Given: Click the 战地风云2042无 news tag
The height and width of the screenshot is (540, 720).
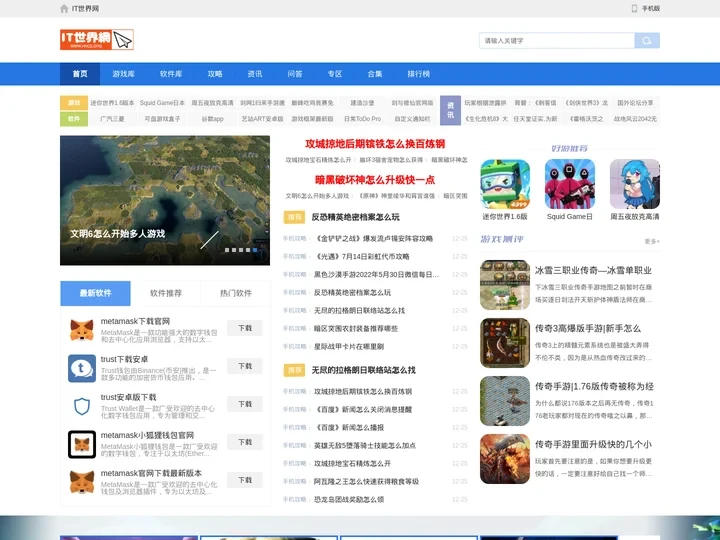Looking at the screenshot, I should [x=635, y=118].
